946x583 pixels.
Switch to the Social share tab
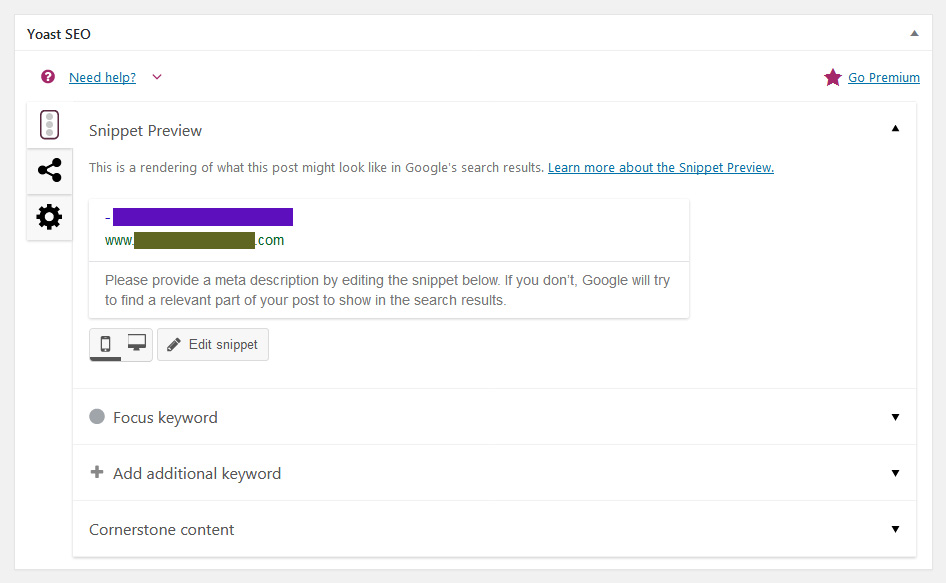pyautogui.click(x=49, y=170)
